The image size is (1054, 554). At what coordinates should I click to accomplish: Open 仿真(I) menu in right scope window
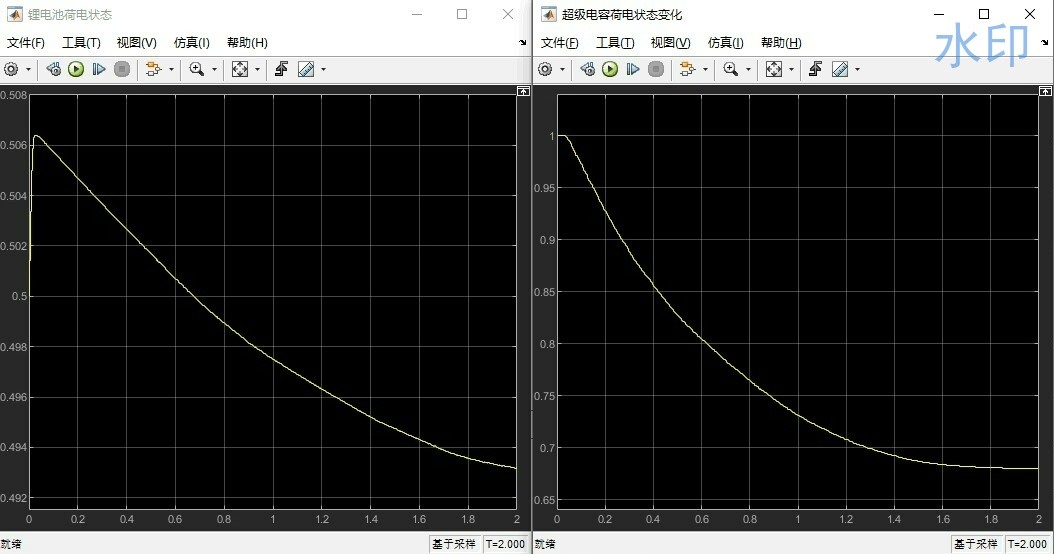pos(725,42)
